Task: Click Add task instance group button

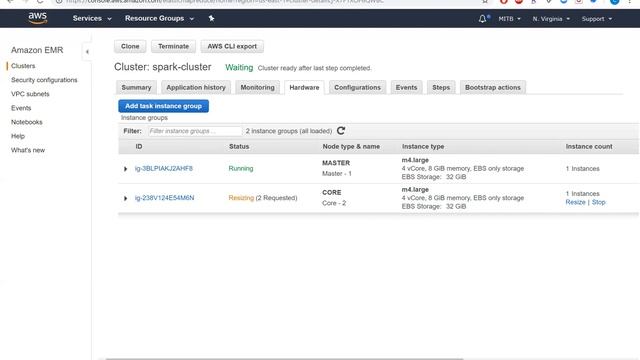Action: (x=164, y=106)
